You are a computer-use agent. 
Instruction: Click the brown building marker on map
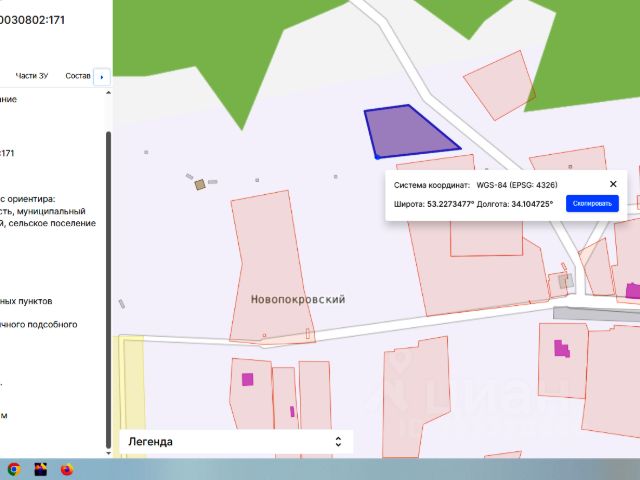200,184
